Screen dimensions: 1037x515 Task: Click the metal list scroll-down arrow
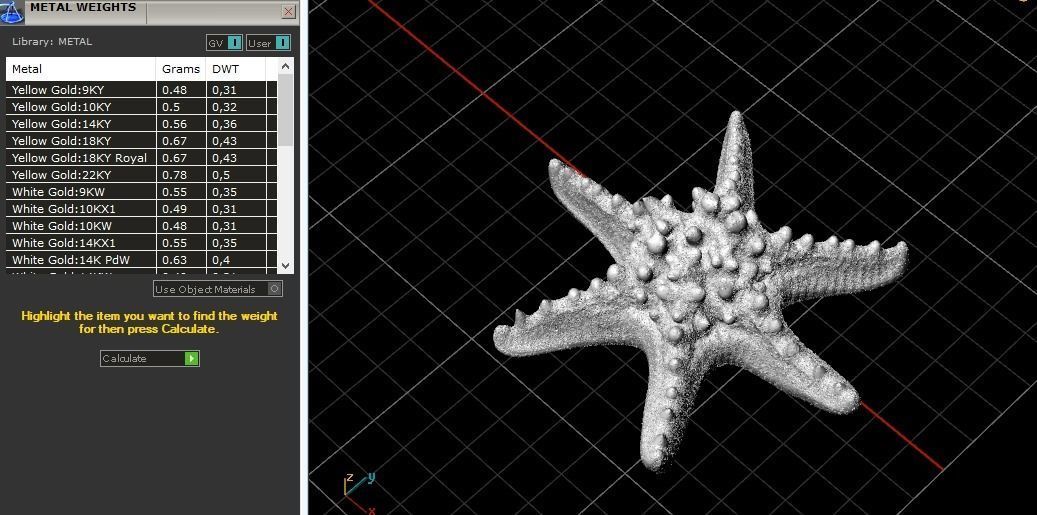pos(285,265)
